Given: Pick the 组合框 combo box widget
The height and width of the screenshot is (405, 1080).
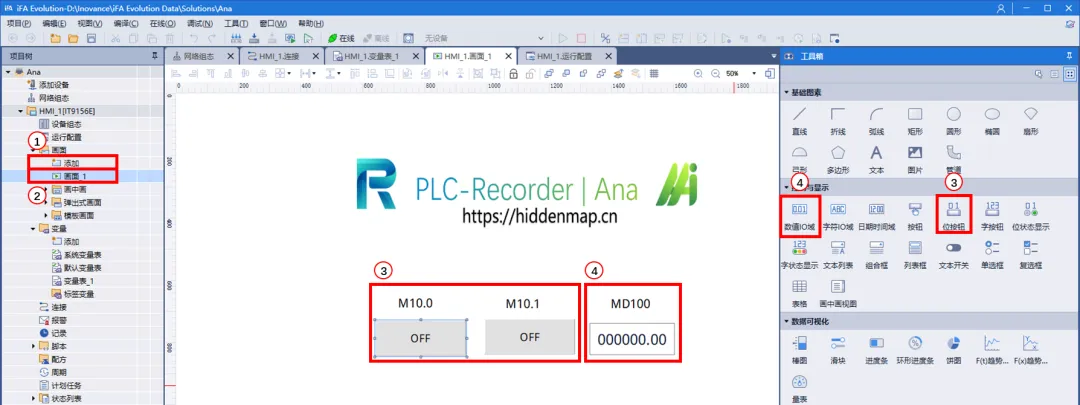Looking at the screenshot, I should (x=877, y=254).
